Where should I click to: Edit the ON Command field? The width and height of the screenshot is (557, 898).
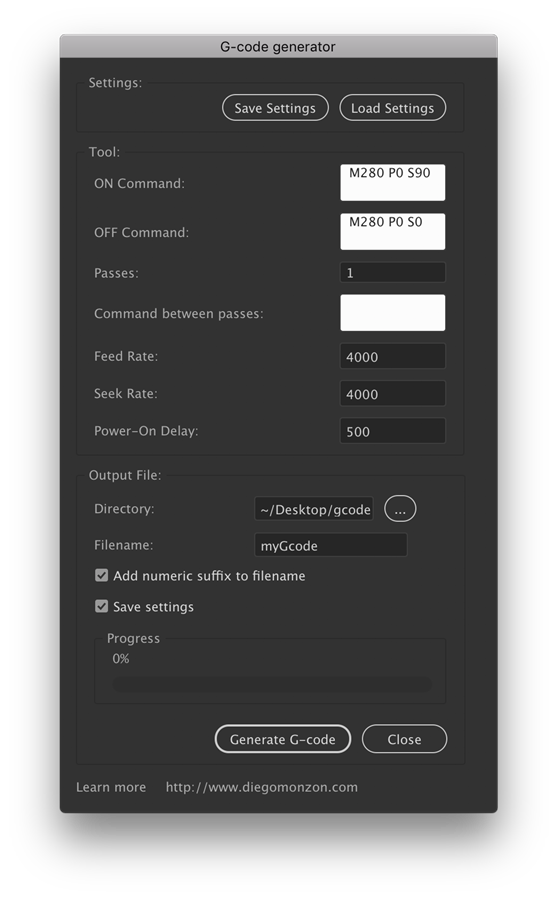(x=393, y=183)
